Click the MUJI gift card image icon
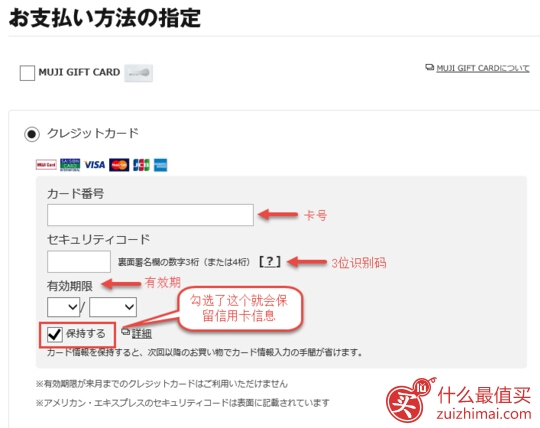The width and height of the screenshot is (540, 428). click(138, 73)
